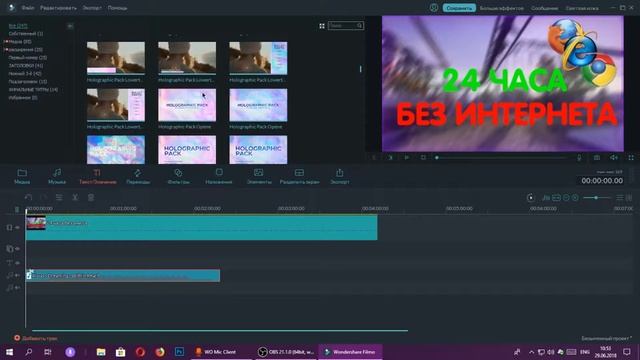
Task: Open Photoshop from the taskbar
Action: click(179, 351)
